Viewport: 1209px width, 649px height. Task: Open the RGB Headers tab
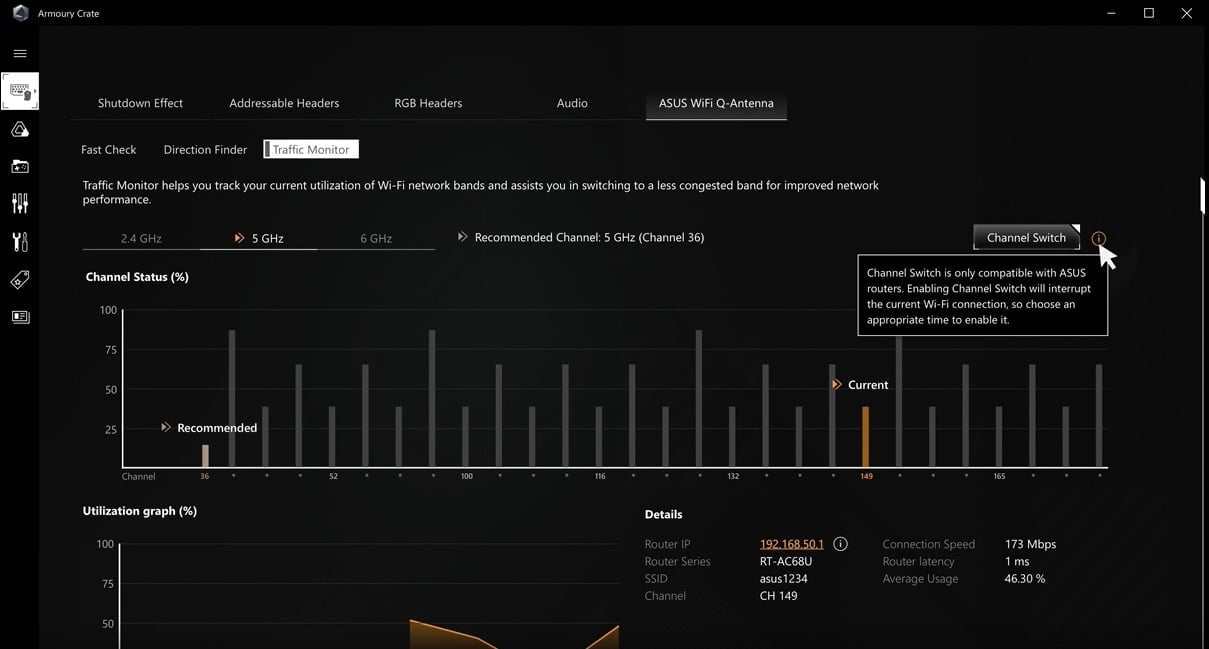(x=428, y=103)
